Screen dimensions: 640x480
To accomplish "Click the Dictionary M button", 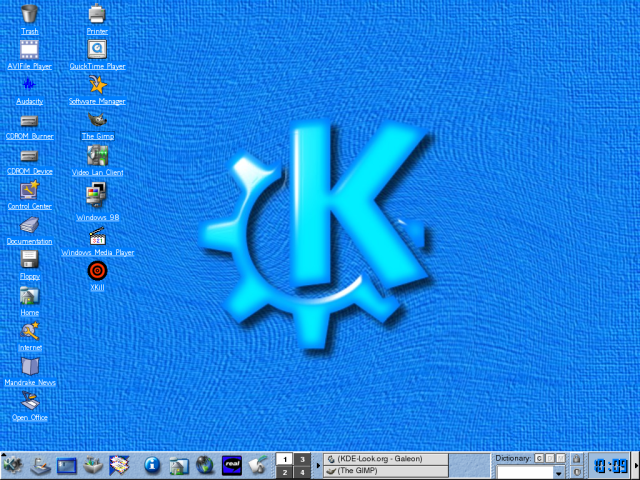I will pyautogui.click(x=560, y=458).
